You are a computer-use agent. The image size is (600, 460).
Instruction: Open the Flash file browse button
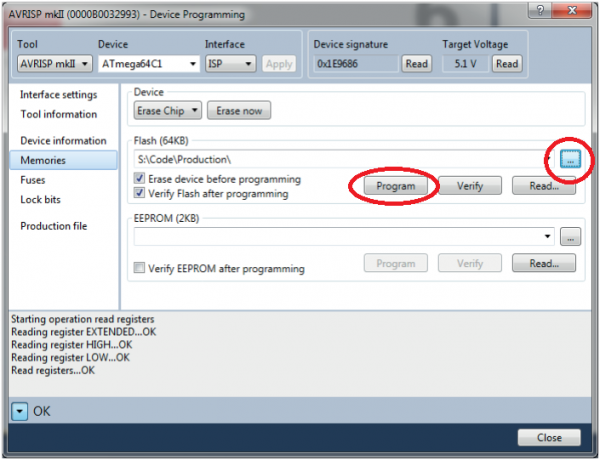point(570,159)
